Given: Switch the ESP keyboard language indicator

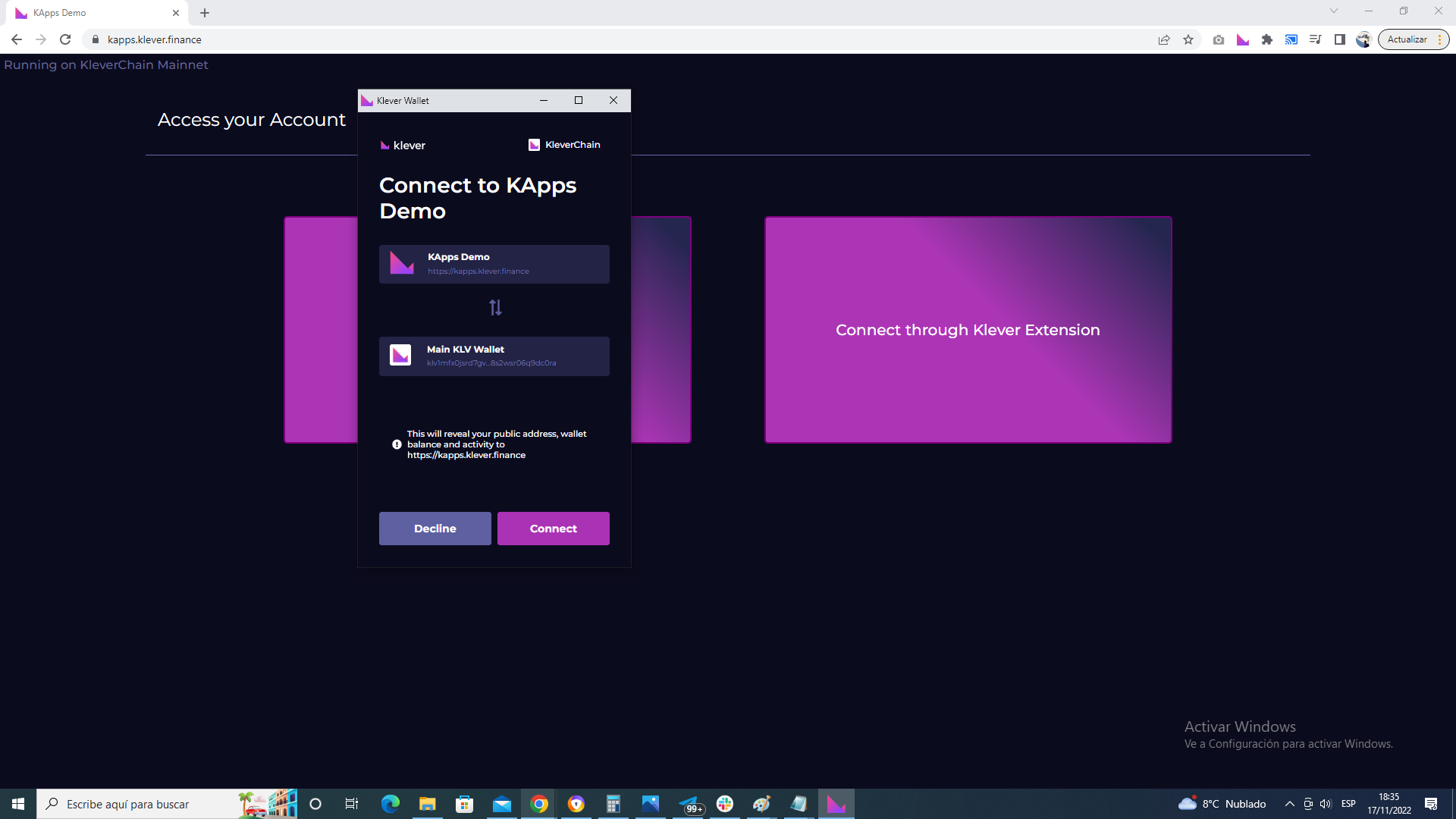Looking at the screenshot, I should [1348, 804].
